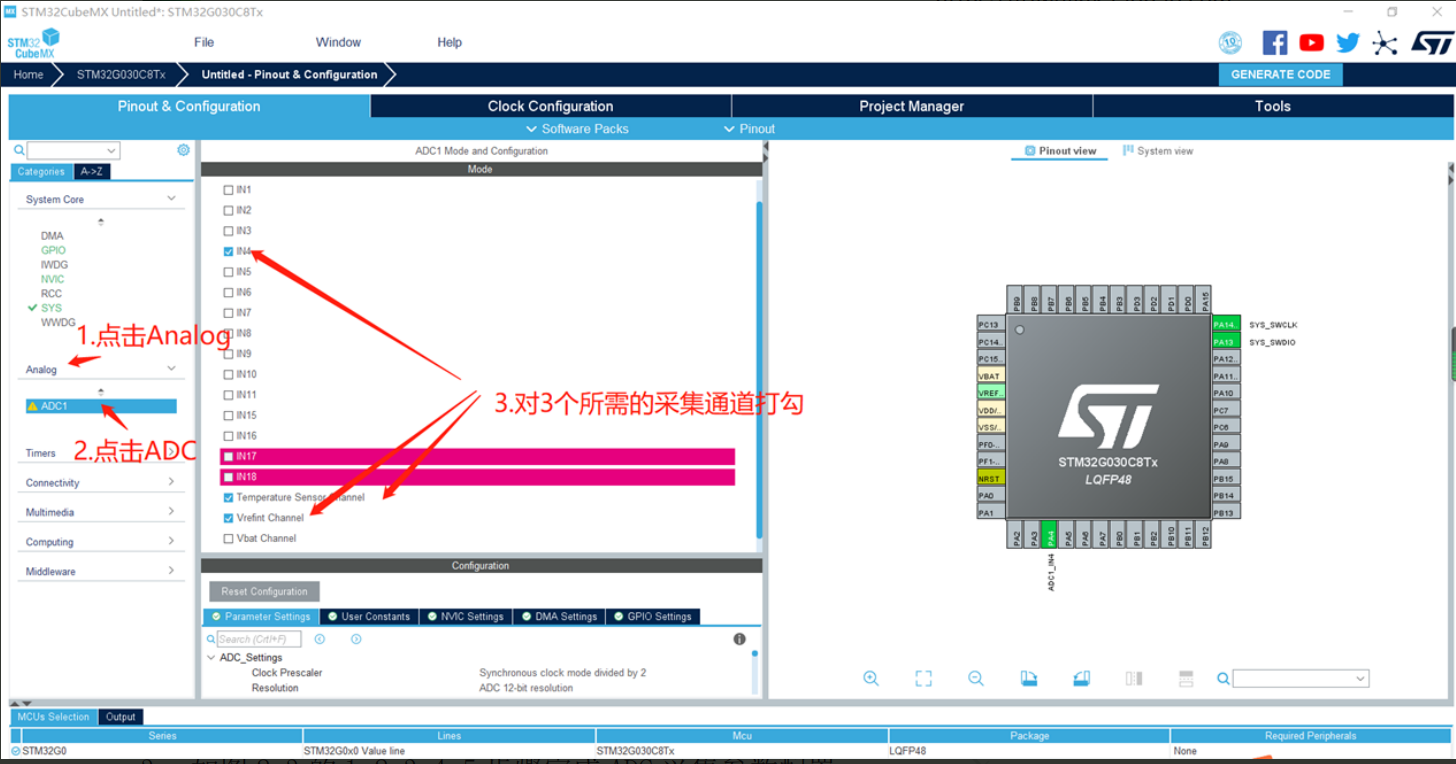
Task: Click the Reset Configuration button
Action: (264, 591)
